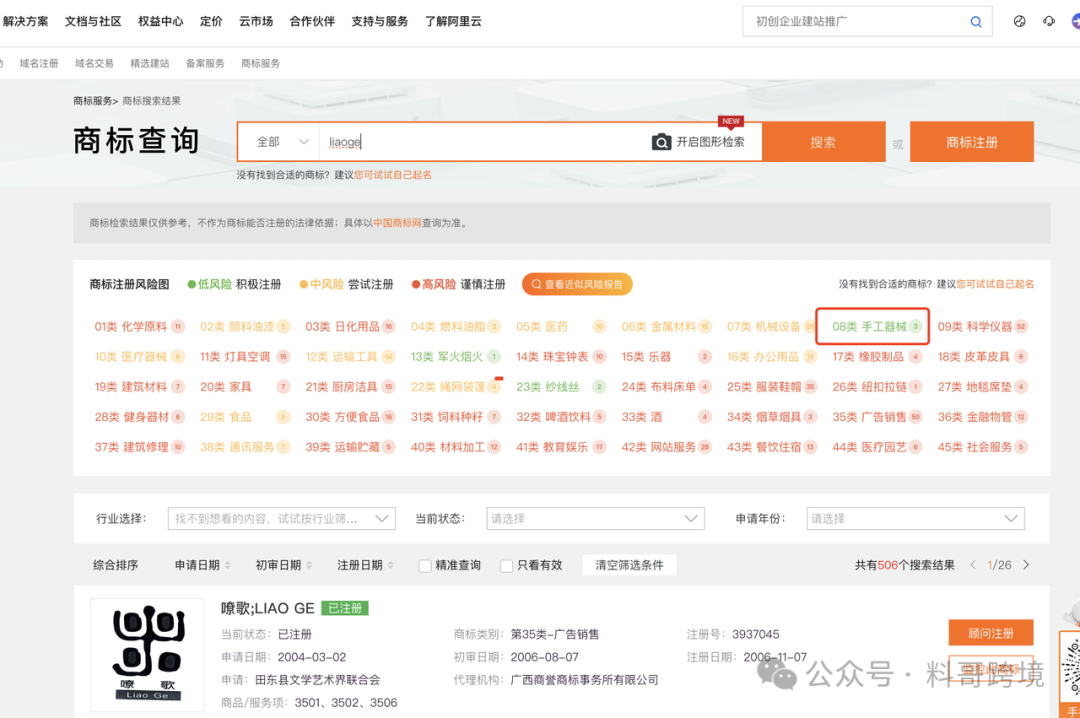
Task: Click the 顾问注册 button
Action: click(990, 633)
